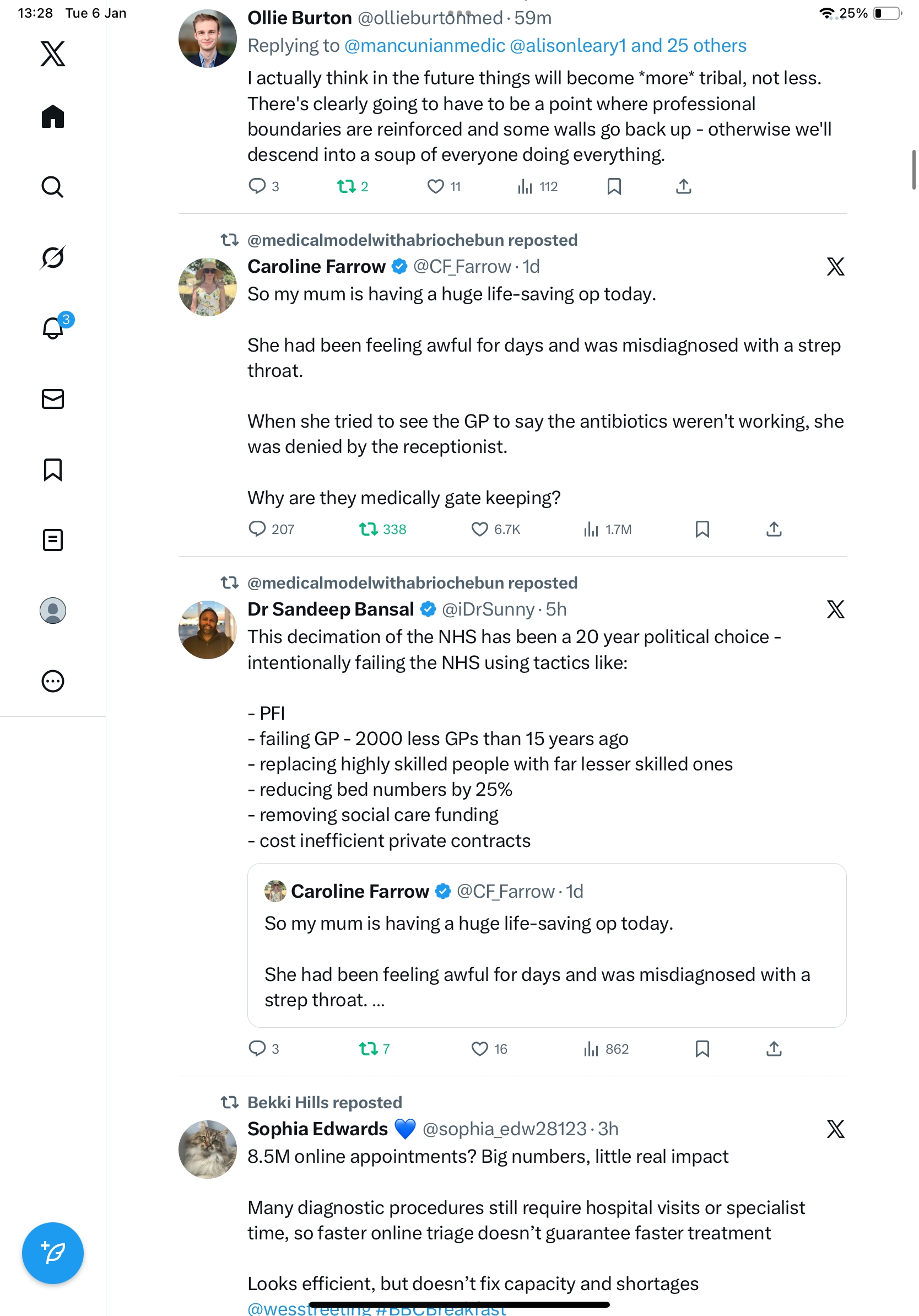Open Grok options on Sophia Edwards' post

[x=835, y=1129]
